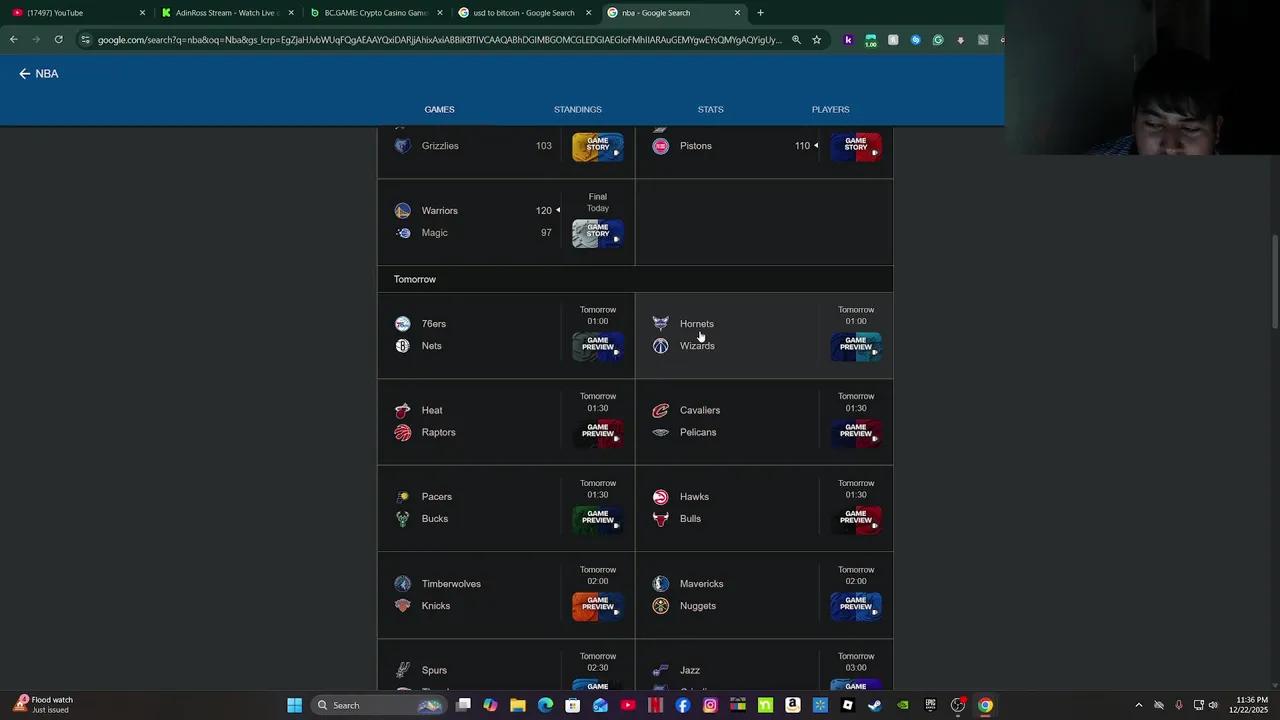Screen dimensions: 1280x720
Task: Open the downloads arrow extension icon
Action: click(x=960, y=40)
